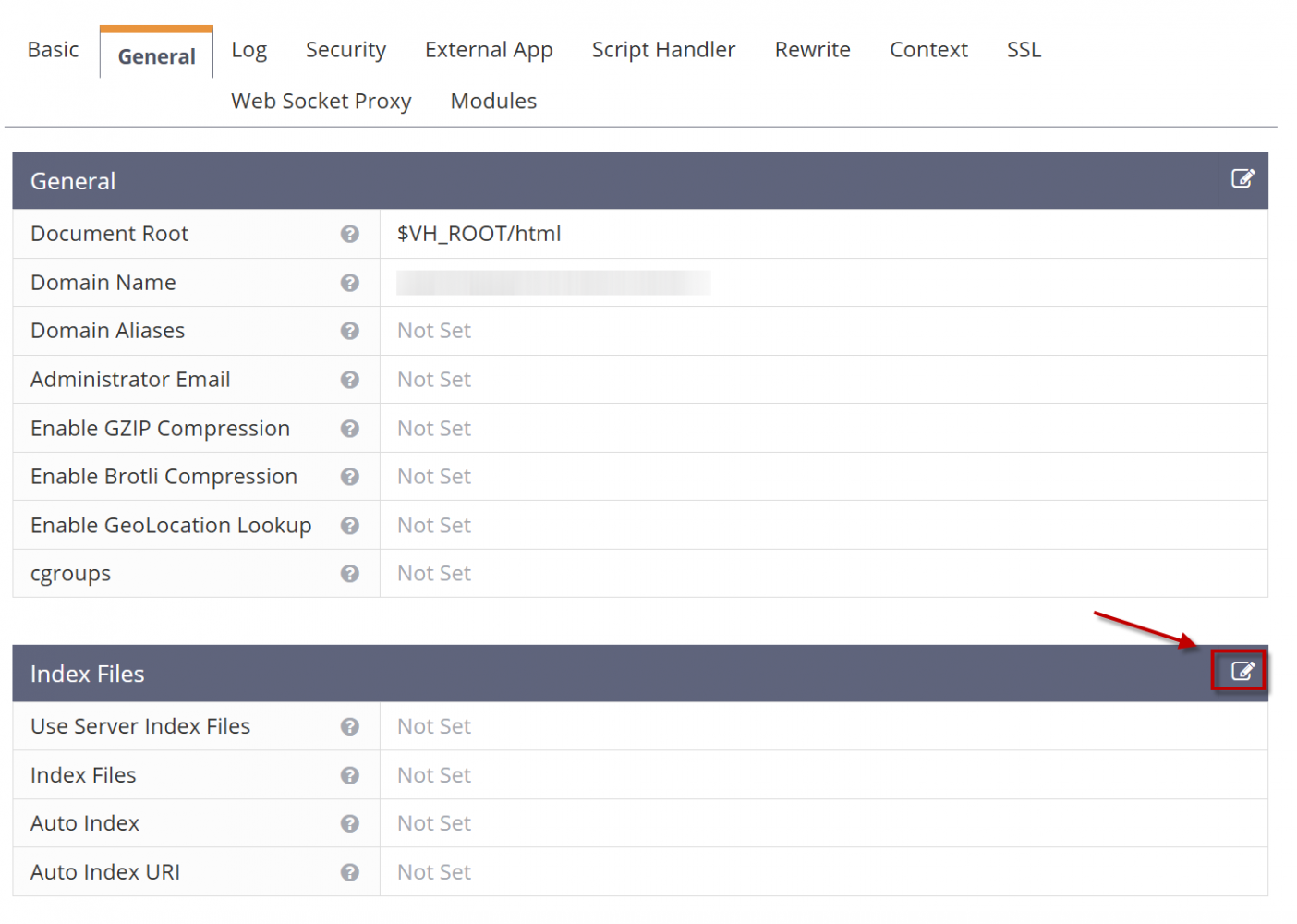1297x924 pixels.
Task: Open help icon next to cgroups
Action: coord(349,574)
